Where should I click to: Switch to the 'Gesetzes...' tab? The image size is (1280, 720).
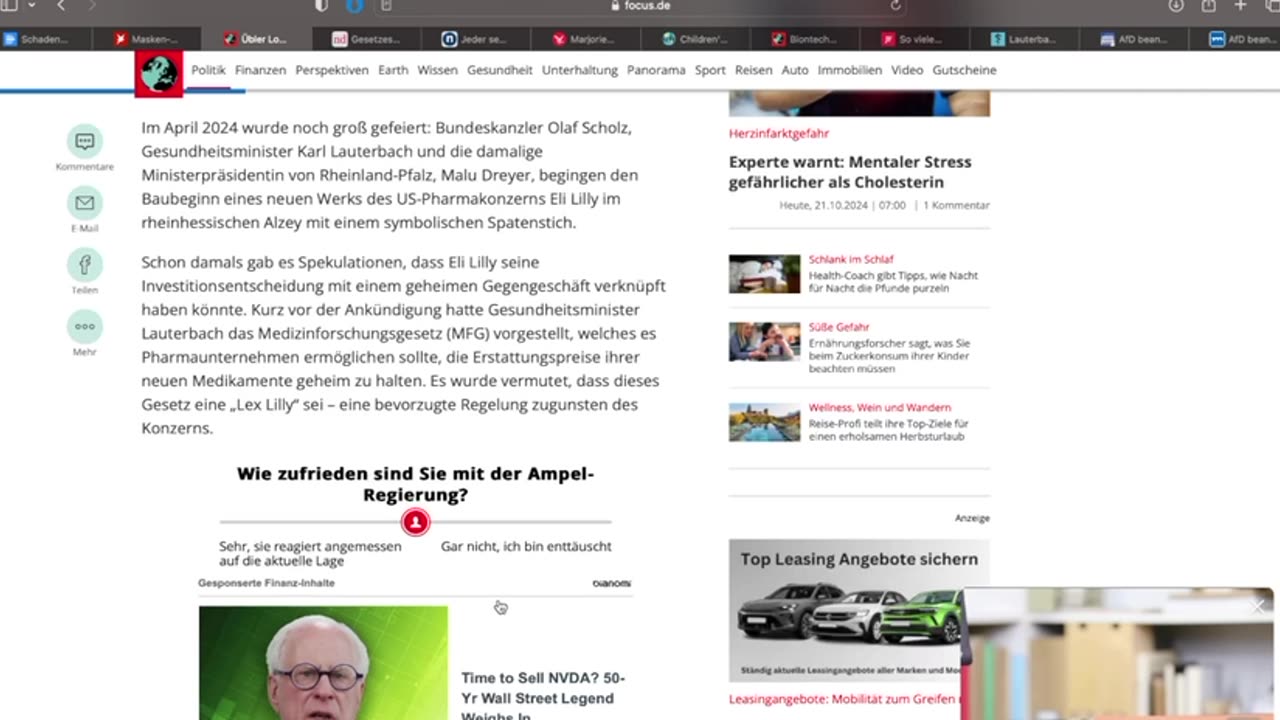[365, 39]
